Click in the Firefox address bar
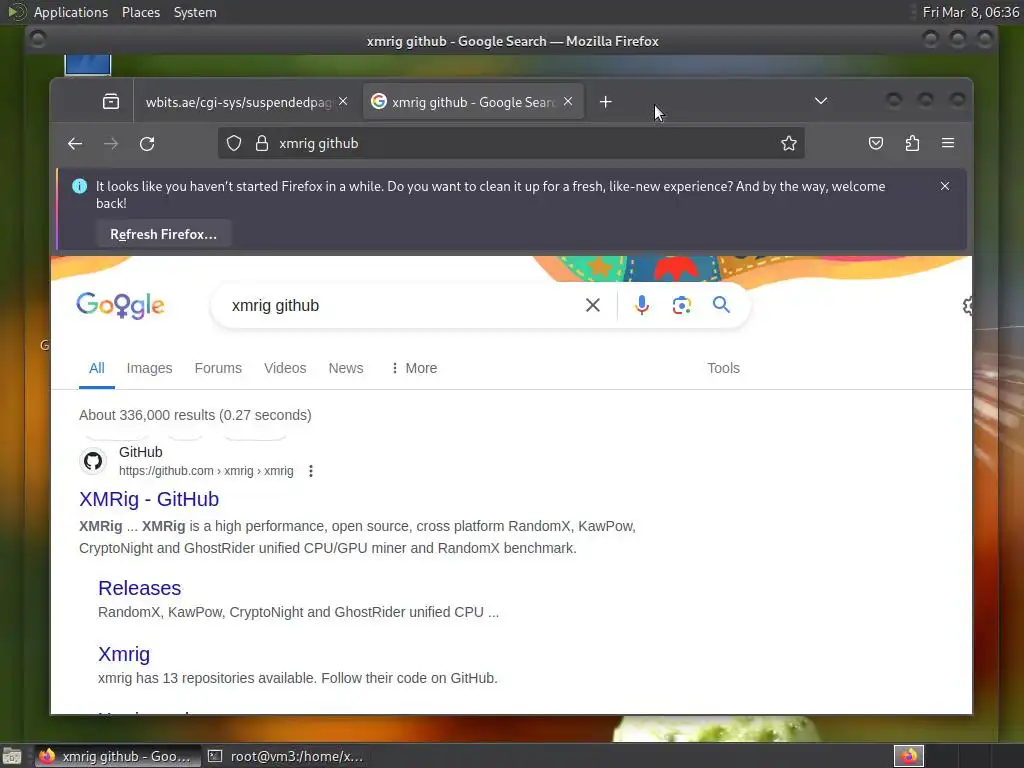The image size is (1024, 768). point(511,144)
